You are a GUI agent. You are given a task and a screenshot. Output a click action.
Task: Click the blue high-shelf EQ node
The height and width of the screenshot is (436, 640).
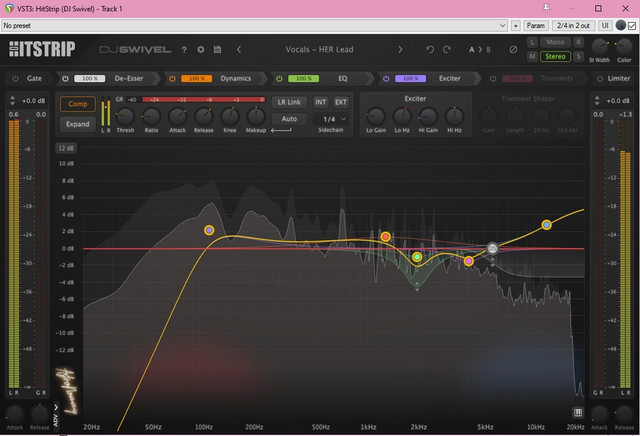click(547, 225)
